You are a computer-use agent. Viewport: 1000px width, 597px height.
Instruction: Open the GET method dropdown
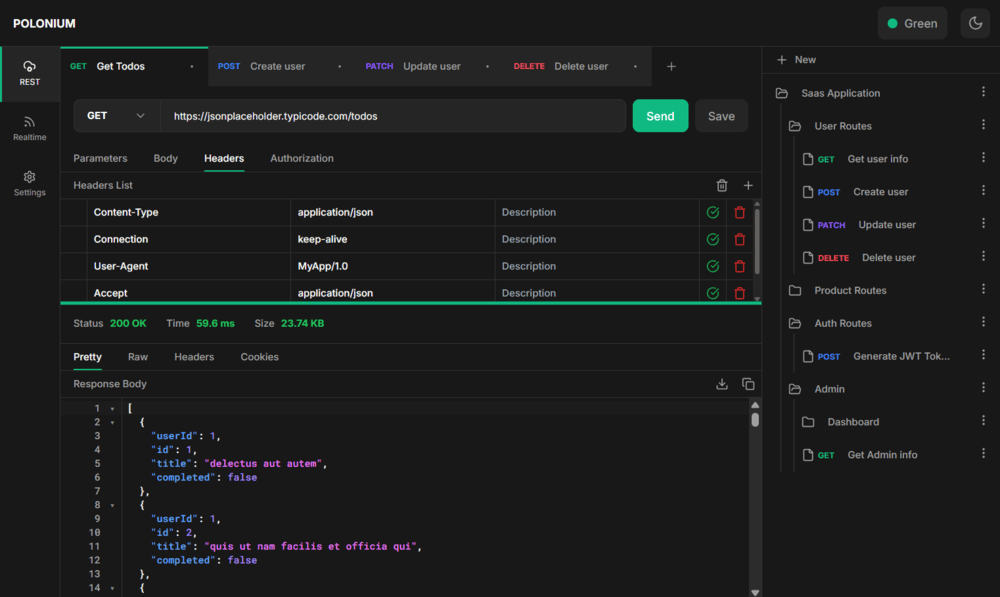tap(116, 116)
